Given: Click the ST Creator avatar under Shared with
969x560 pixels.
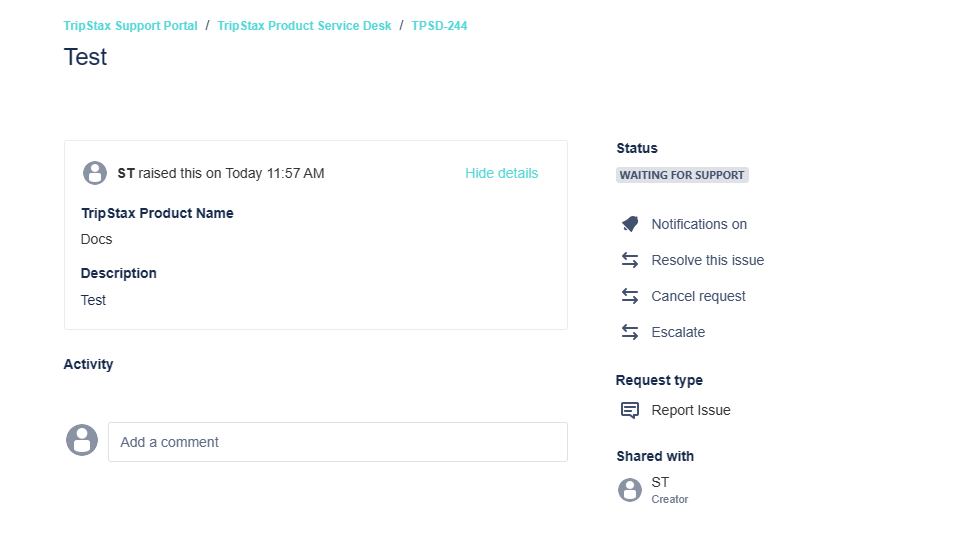Looking at the screenshot, I should [630, 489].
